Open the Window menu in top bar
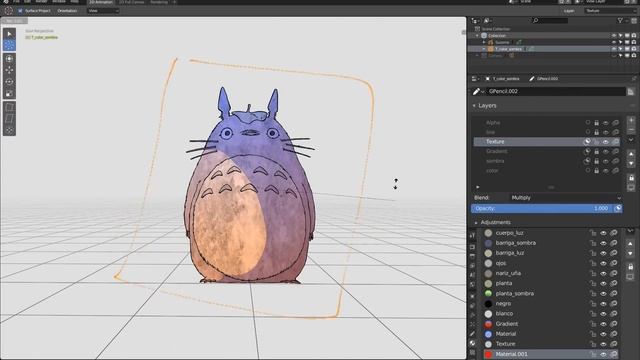640x360 pixels. coord(59,2)
